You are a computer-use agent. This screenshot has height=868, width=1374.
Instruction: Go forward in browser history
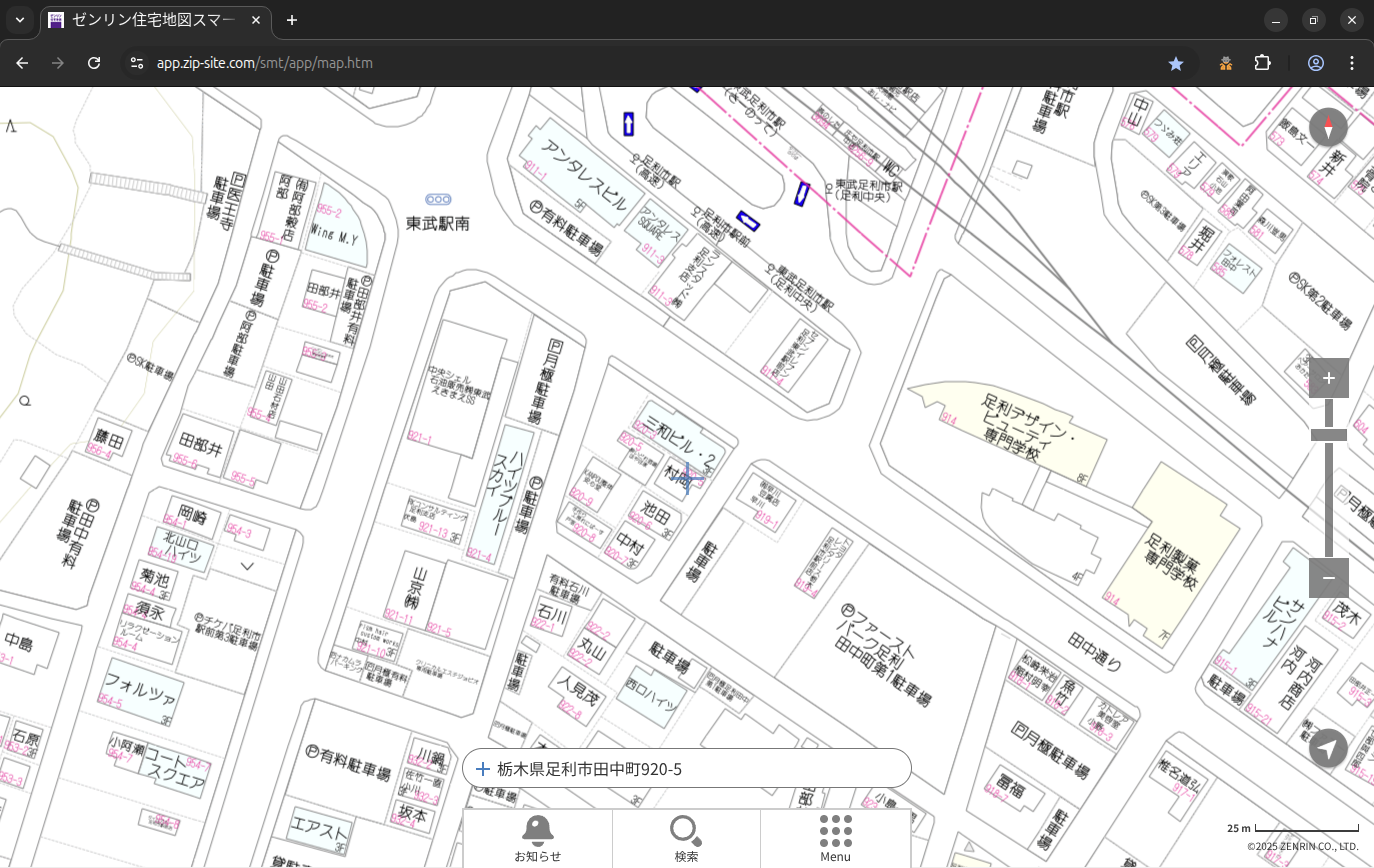[58, 63]
